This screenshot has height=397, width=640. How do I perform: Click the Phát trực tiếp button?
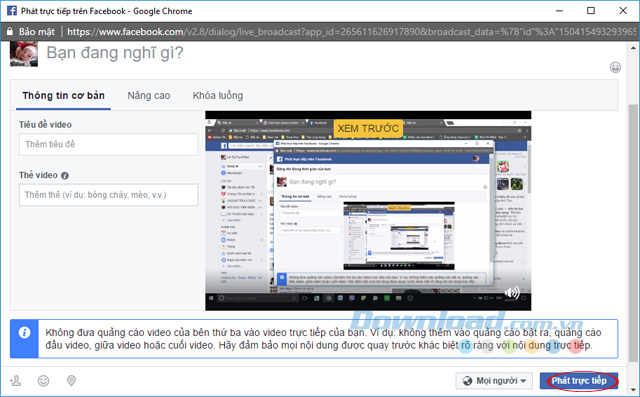click(579, 381)
